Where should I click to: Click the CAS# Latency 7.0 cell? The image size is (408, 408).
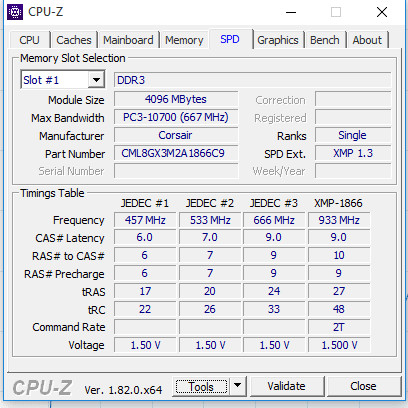[210, 237]
